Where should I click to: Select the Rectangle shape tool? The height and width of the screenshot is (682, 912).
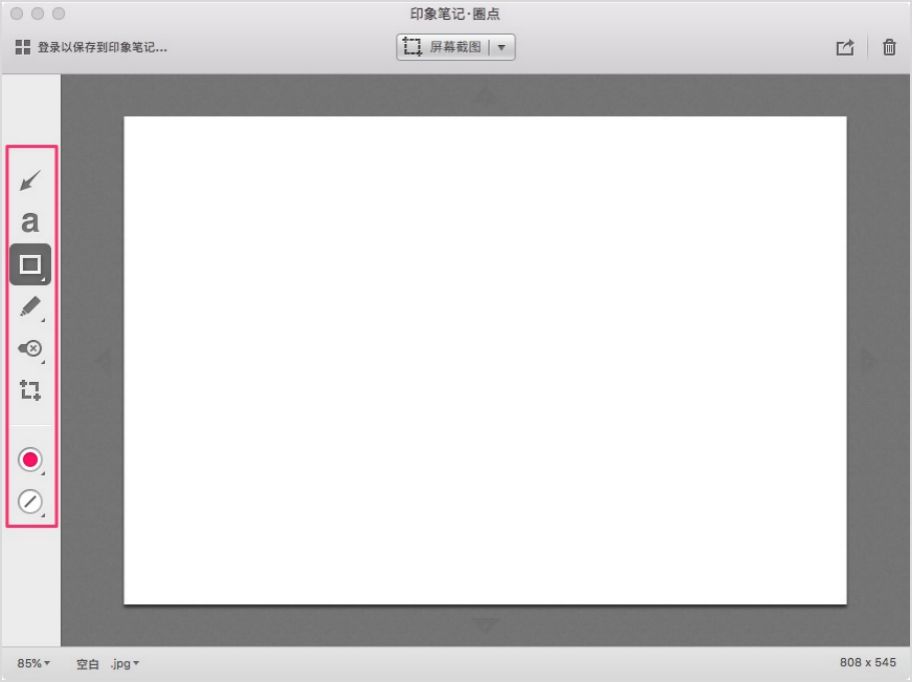point(30,265)
